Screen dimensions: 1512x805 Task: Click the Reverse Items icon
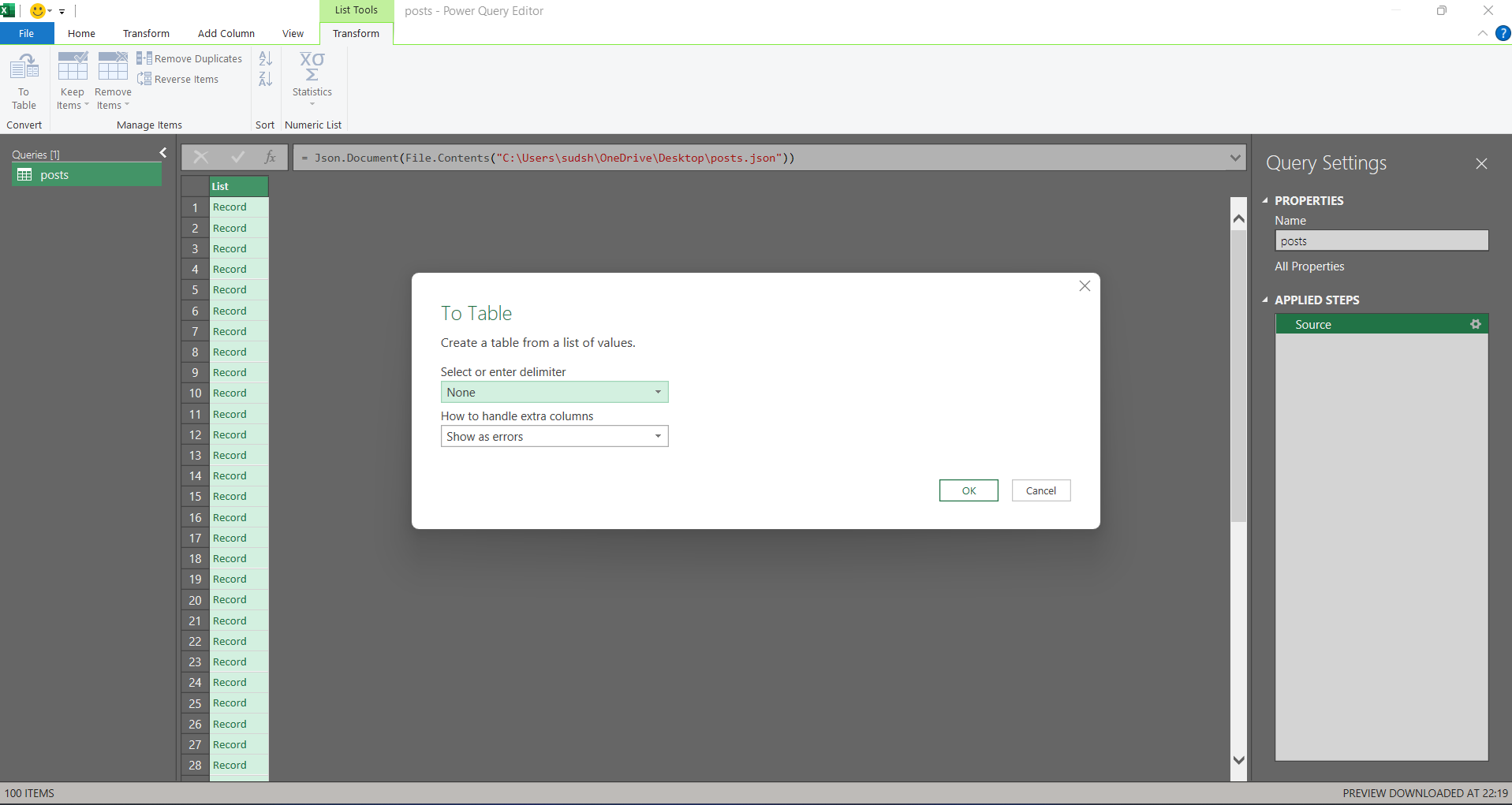145,79
